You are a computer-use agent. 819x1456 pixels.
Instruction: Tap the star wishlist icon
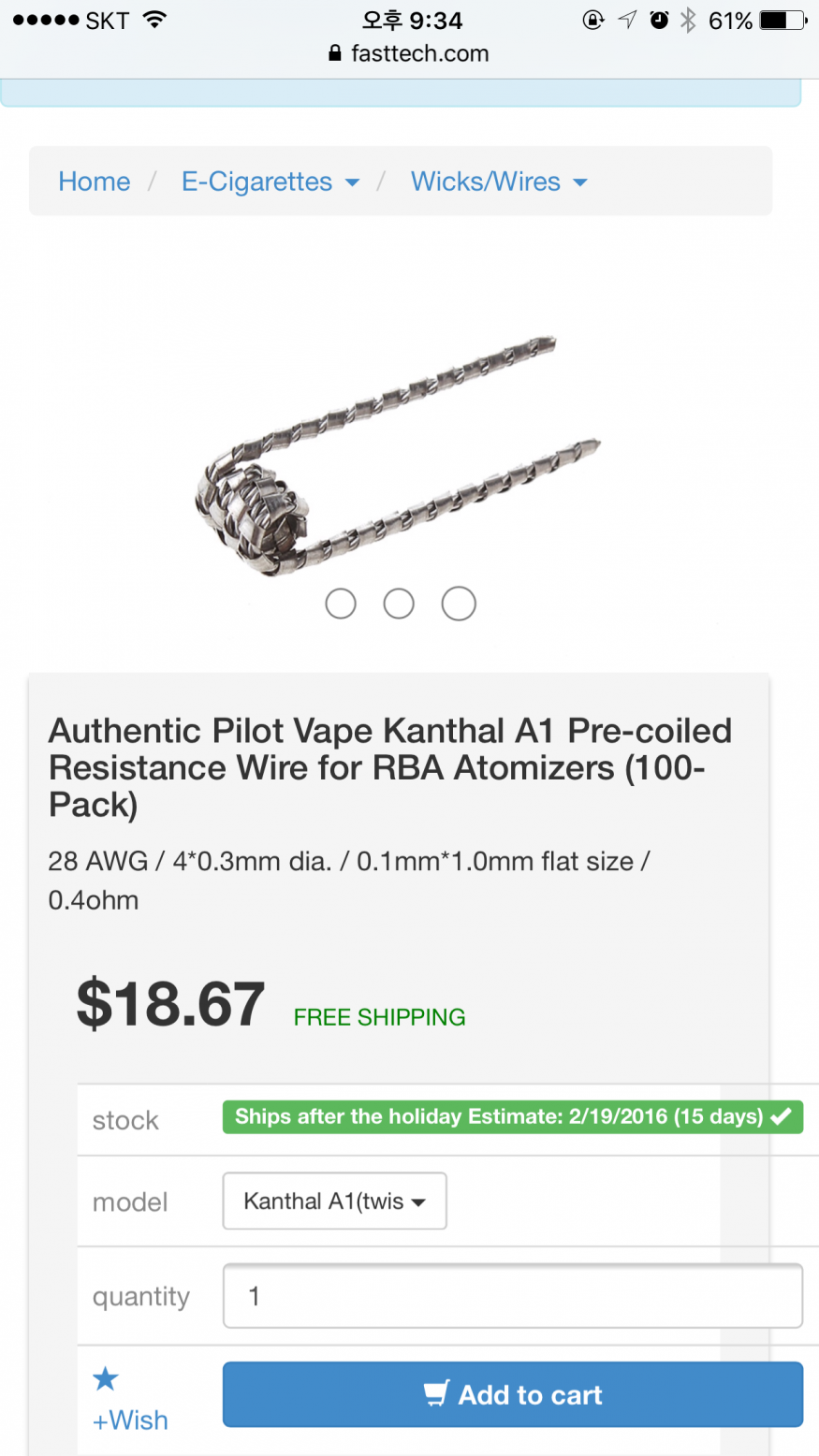pos(106,1378)
